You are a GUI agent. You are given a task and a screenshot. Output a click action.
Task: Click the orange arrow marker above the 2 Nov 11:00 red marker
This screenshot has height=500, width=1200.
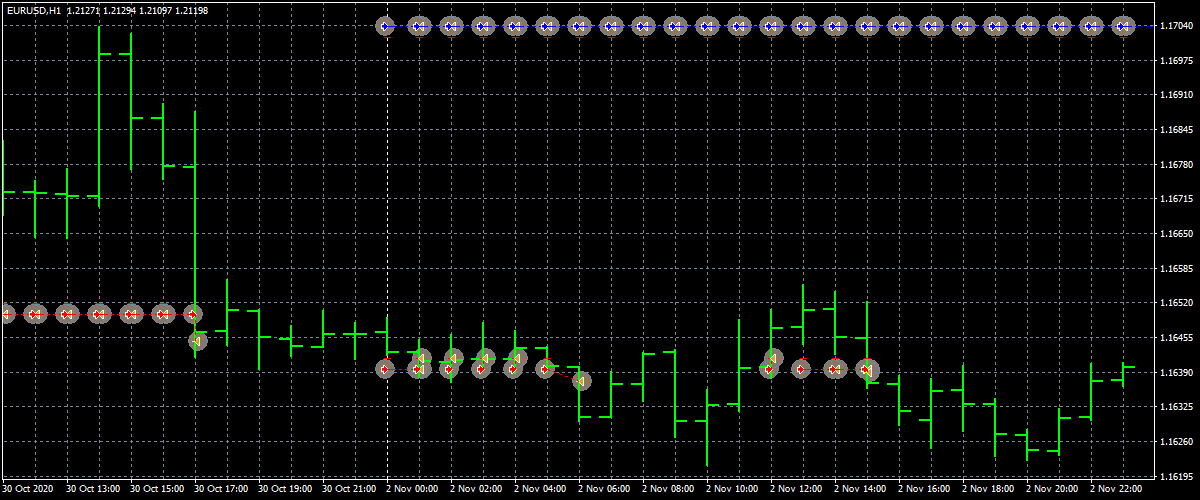tap(772, 357)
